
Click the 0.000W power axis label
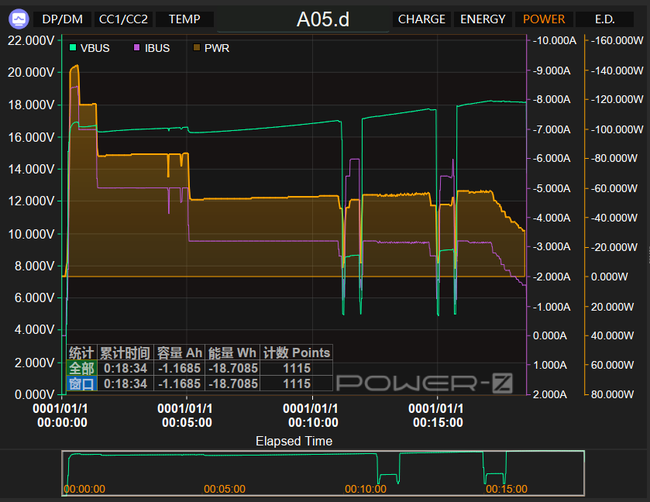coord(609,276)
